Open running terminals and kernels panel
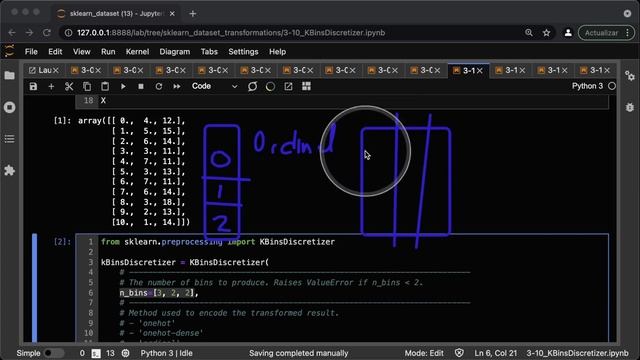 pyautogui.click(x=9, y=107)
